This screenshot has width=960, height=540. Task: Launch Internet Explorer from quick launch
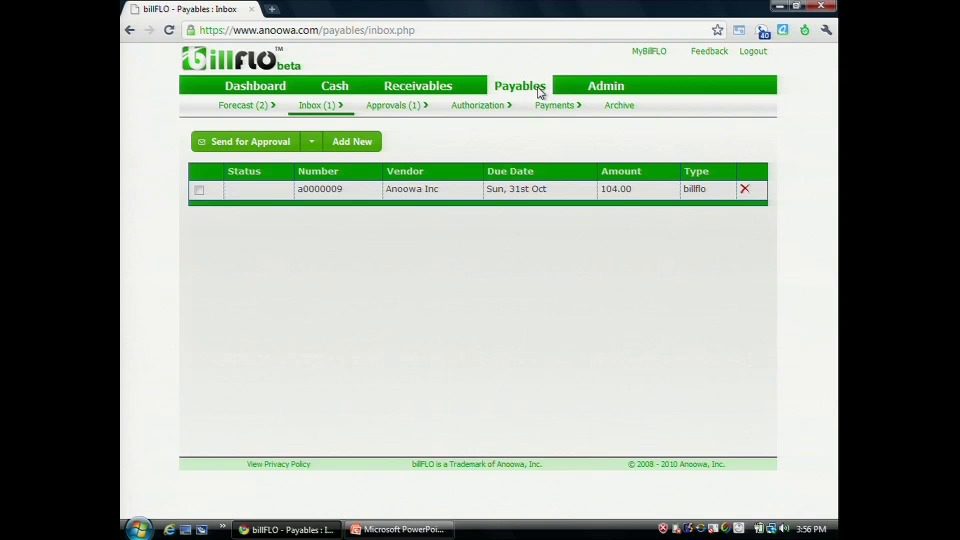coord(170,530)
